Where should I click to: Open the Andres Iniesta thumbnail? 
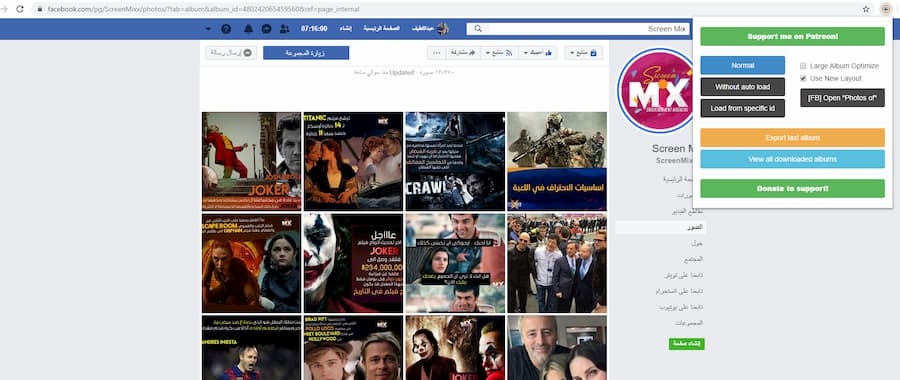pos(251,348)
